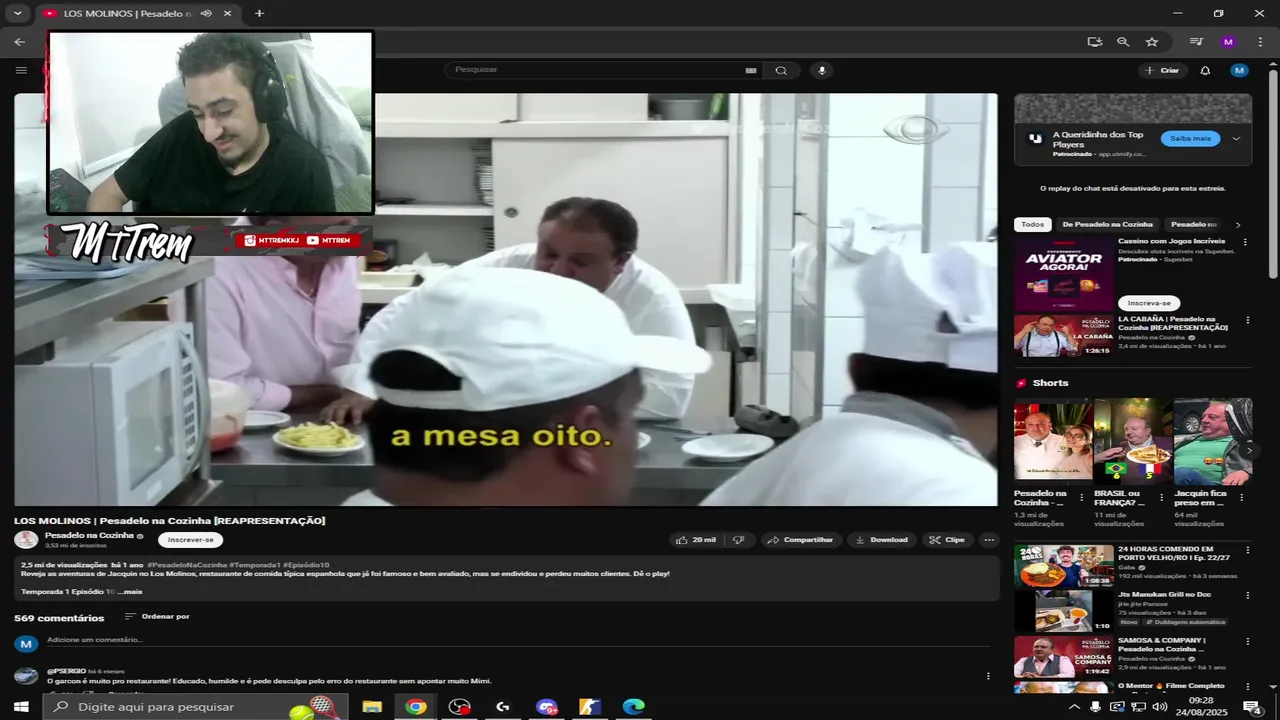This screenshot has height=720, width=1280.
Task: Expand description with ...mais
Action: [130, 592]
